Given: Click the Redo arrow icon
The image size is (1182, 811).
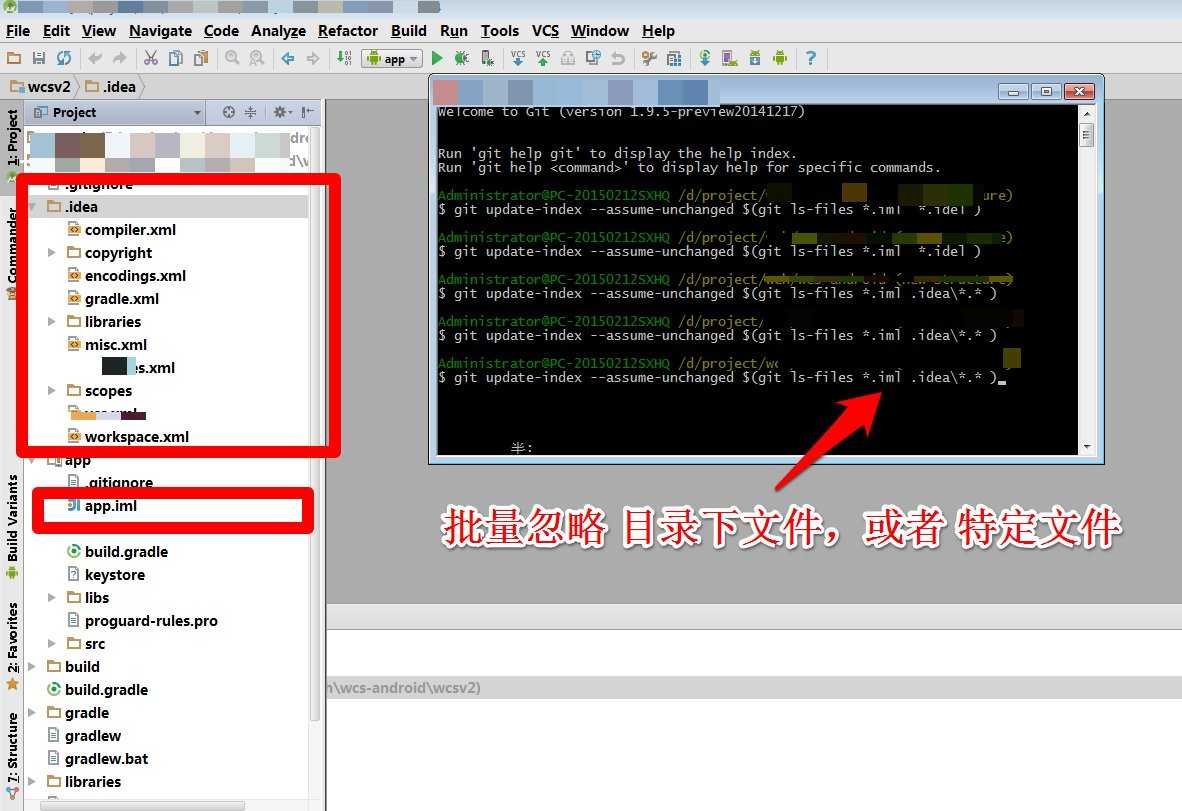Looking at the screenshot, I should coord(120,58).
